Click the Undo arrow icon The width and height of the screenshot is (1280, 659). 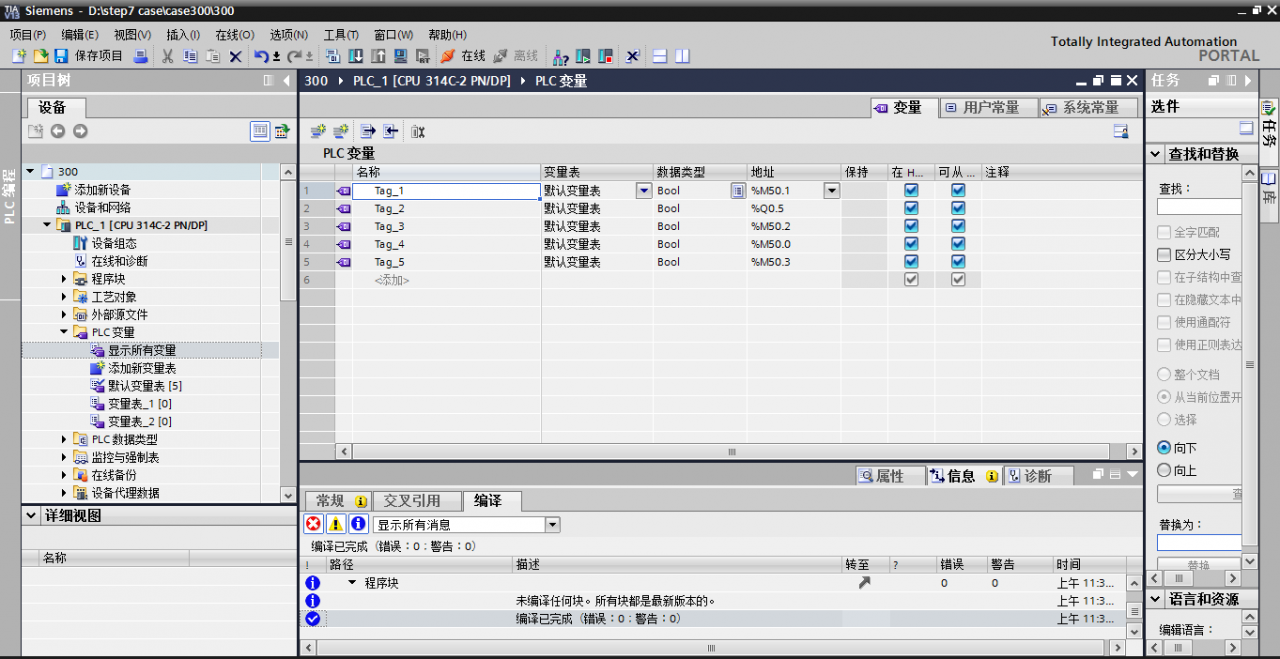click(x=260, y=56)
